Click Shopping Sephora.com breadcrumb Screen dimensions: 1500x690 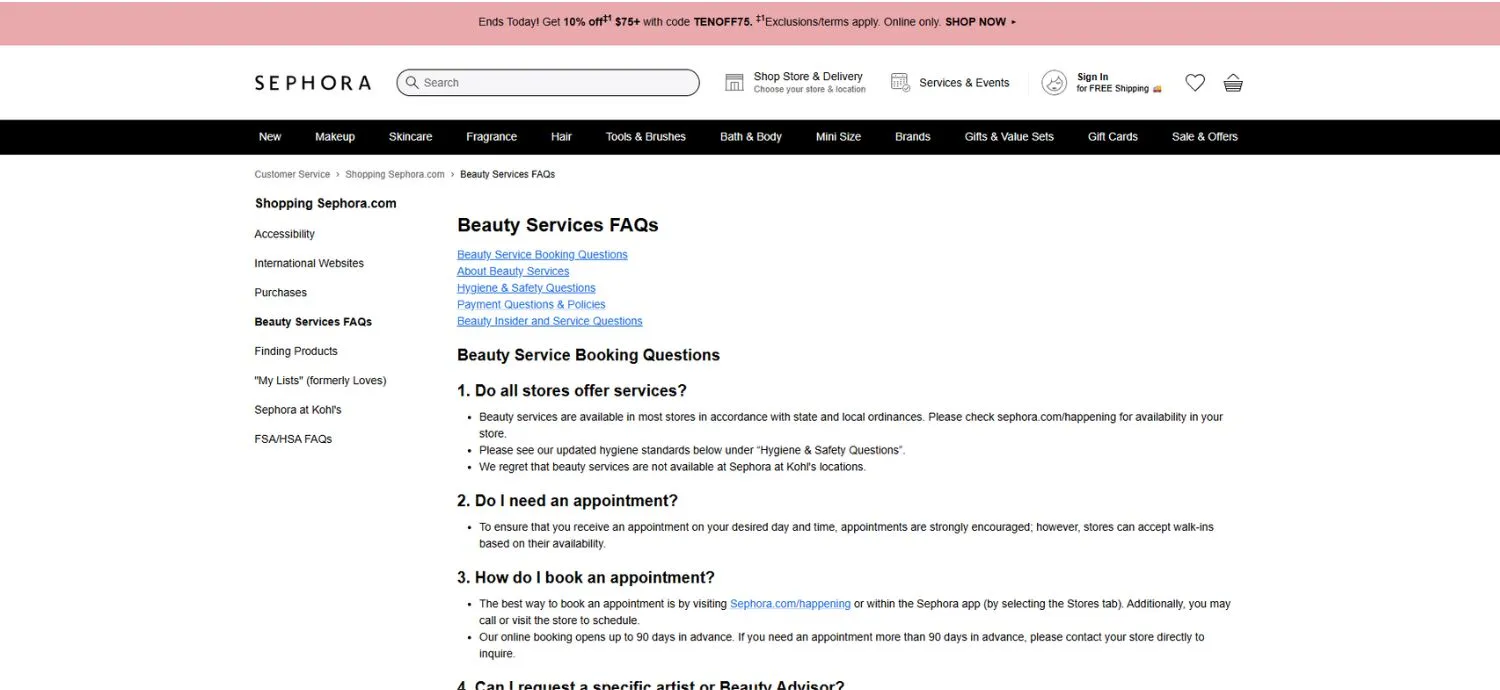coord(395,174)
